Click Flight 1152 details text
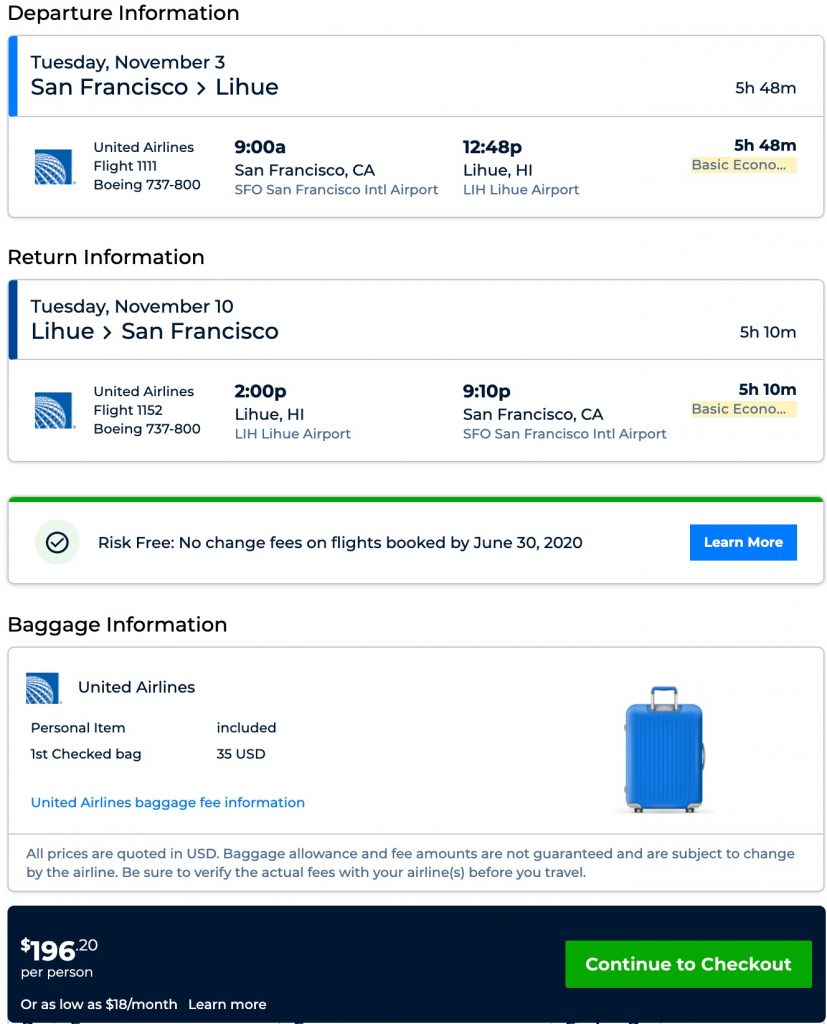The height and width of the screenshot is (1024, 827). [127, 410]
